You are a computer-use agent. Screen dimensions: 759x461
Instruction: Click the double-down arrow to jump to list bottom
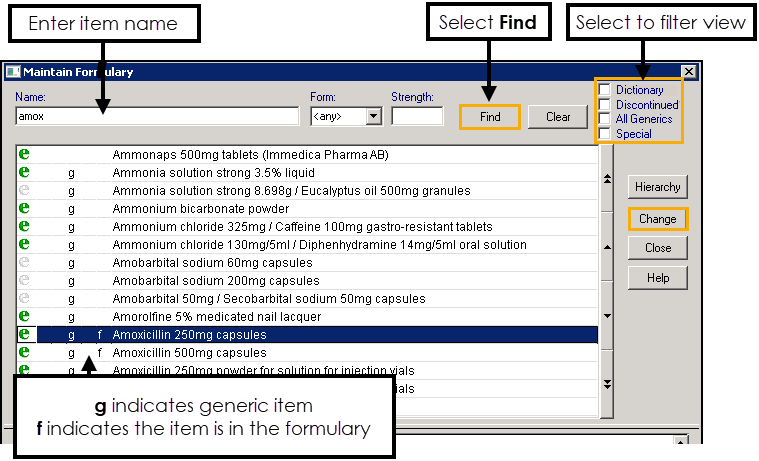605,384
